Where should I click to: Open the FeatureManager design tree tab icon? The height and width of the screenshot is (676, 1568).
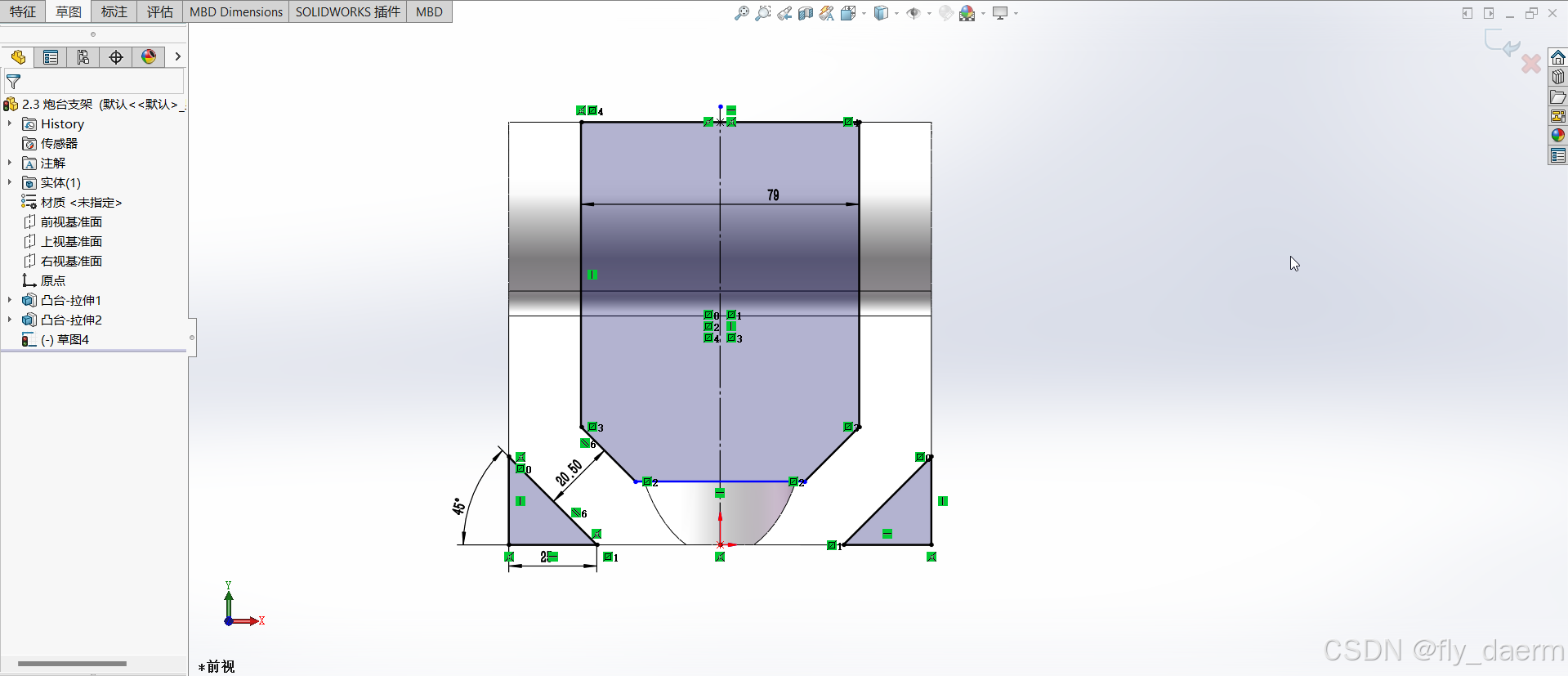(x=18, y=57)
